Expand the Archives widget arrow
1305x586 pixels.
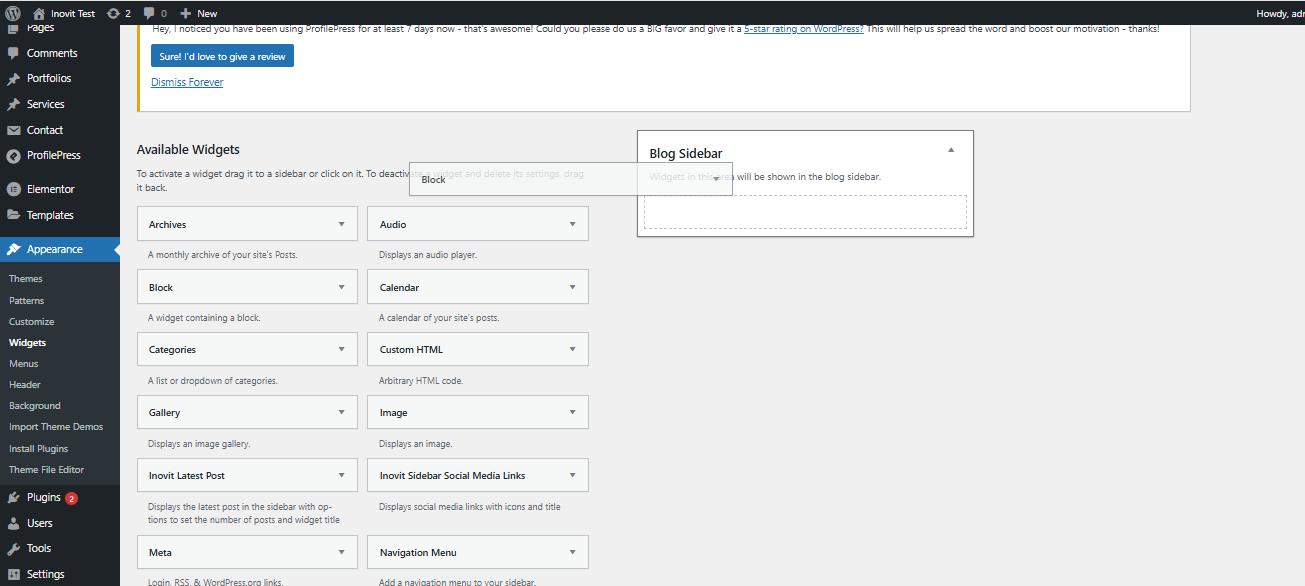coord(342,224)
